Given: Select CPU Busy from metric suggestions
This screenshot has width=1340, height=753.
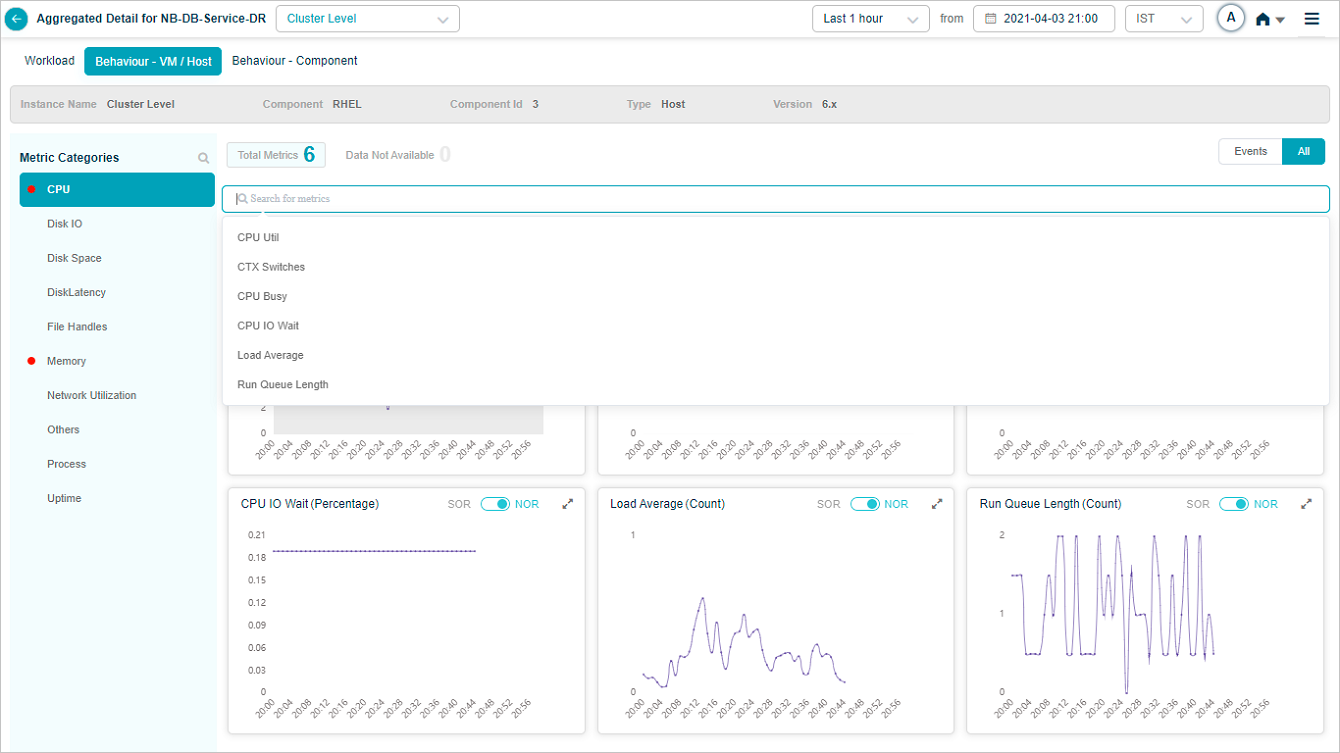Looking at the screenshot, I should (x=262, y=297).
